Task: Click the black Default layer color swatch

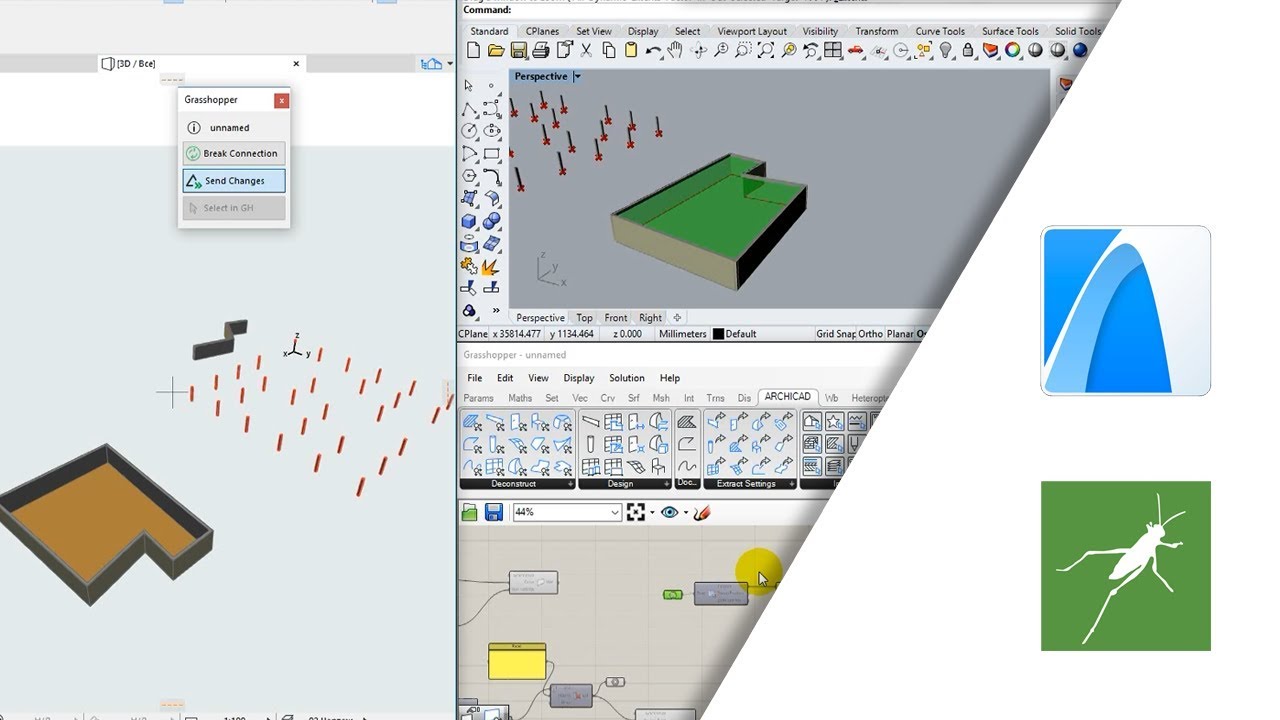Action: point(718,334)
